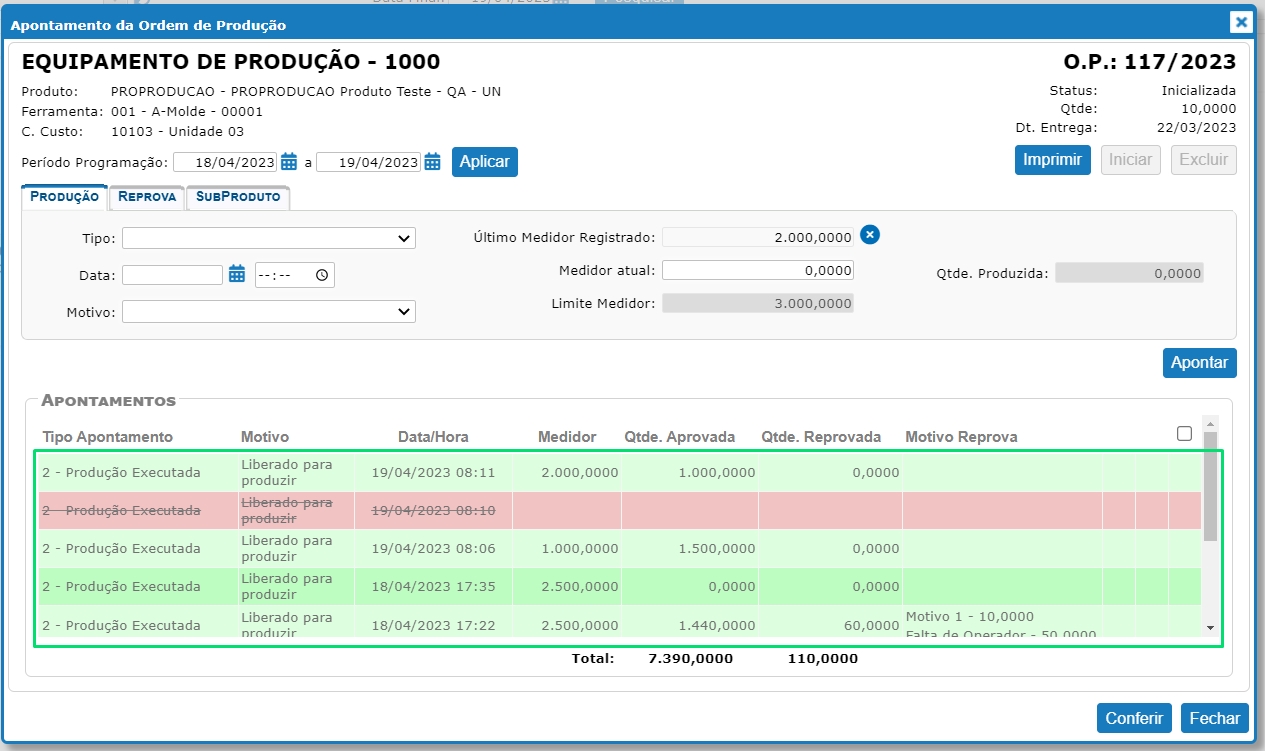This screenshot has height=751, width=1265.
Task: Clear the Último Medidor Registrado value with X icon
Action: pyautogui.click(x=870, y=235)
